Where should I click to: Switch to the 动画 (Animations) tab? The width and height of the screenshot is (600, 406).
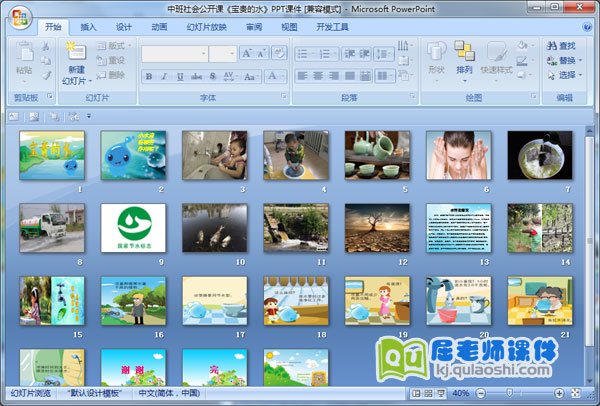[x=159, y=27]
